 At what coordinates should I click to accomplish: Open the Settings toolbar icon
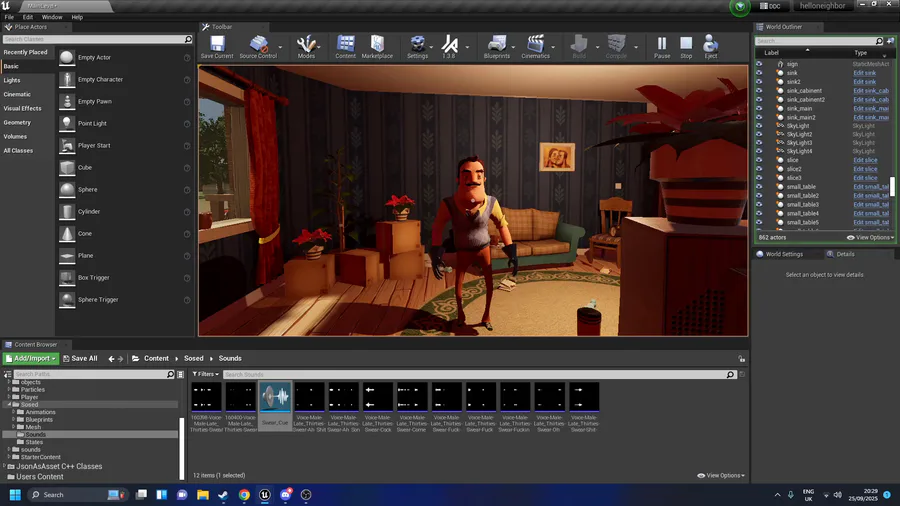click(417, 44)
